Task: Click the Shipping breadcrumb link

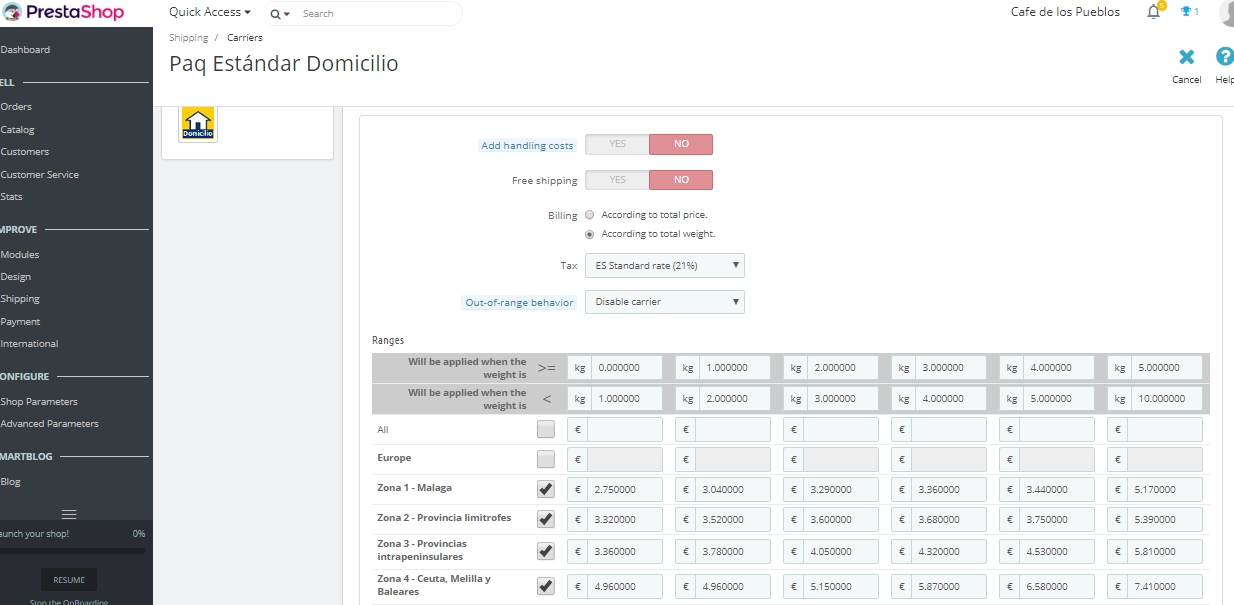Action: point(189,38)
